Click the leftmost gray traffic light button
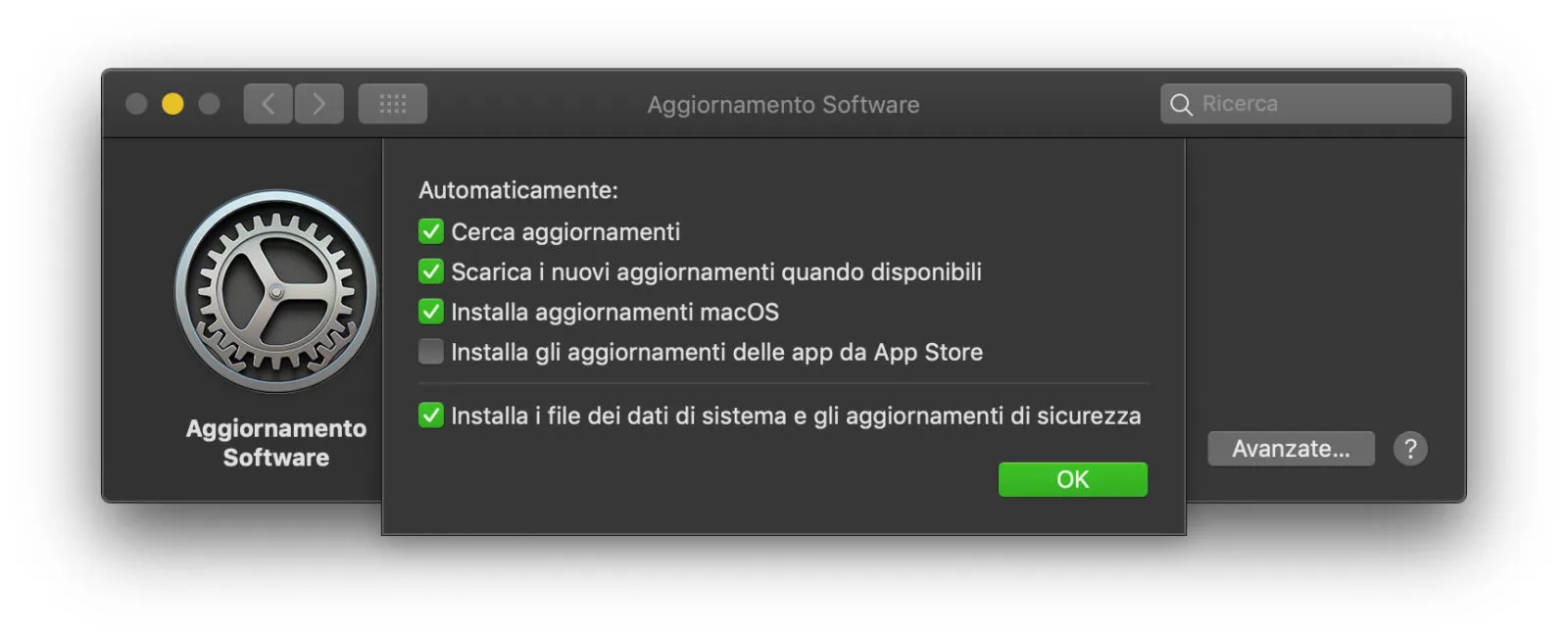Screen dimensions: 1568x637 136,102
